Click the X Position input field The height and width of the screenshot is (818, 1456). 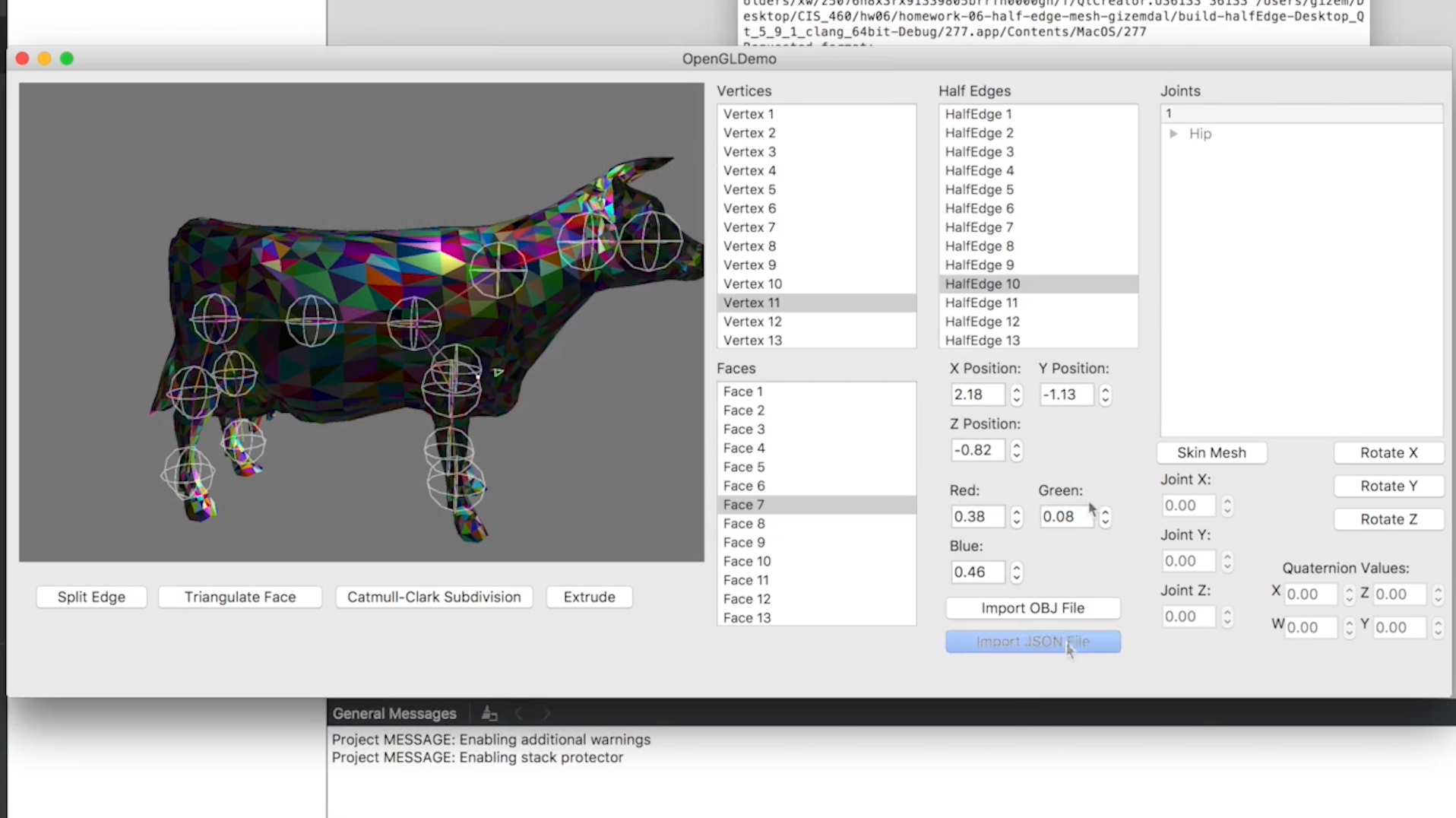click(977, 395)
